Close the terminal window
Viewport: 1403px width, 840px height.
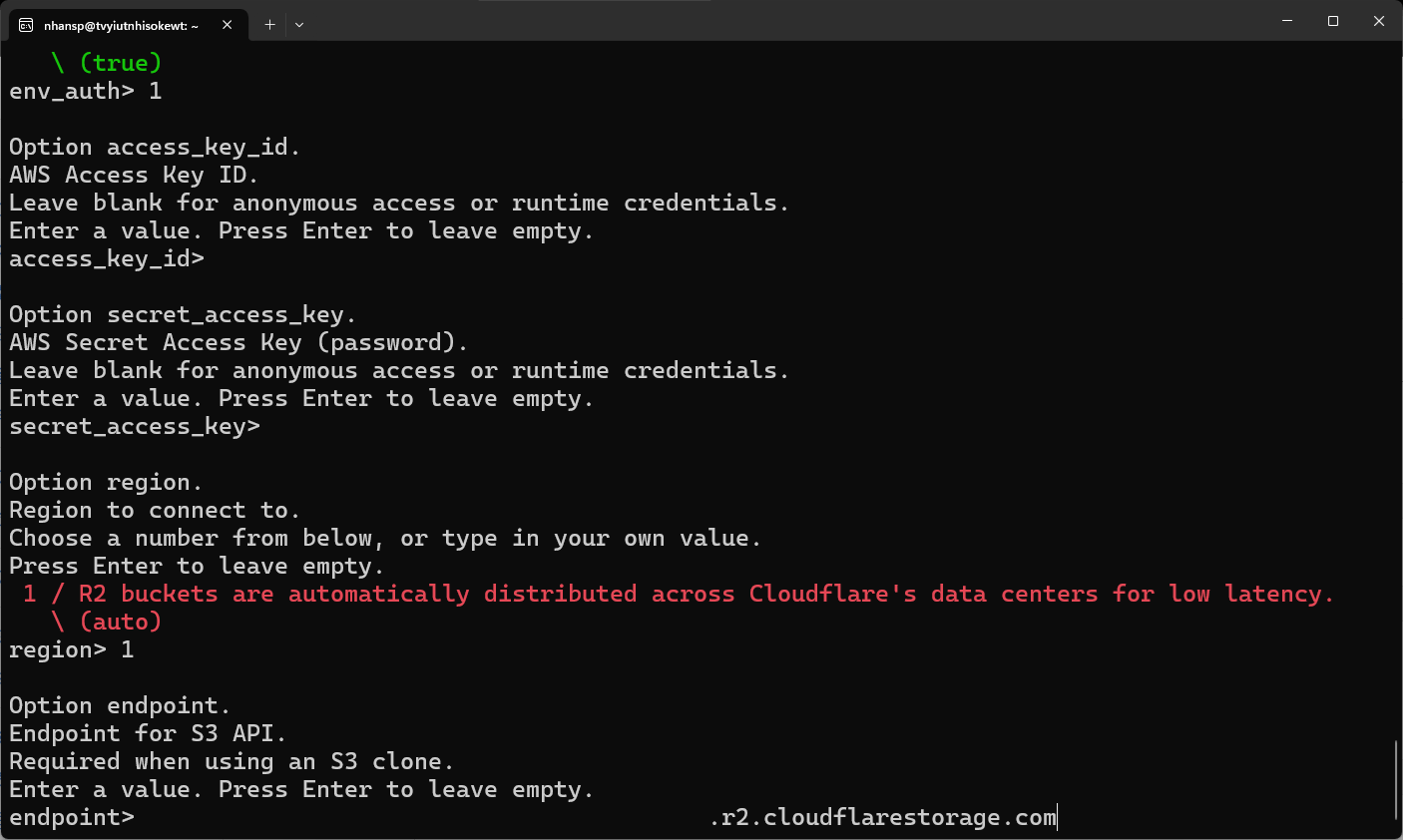(x=1379, y=21)
